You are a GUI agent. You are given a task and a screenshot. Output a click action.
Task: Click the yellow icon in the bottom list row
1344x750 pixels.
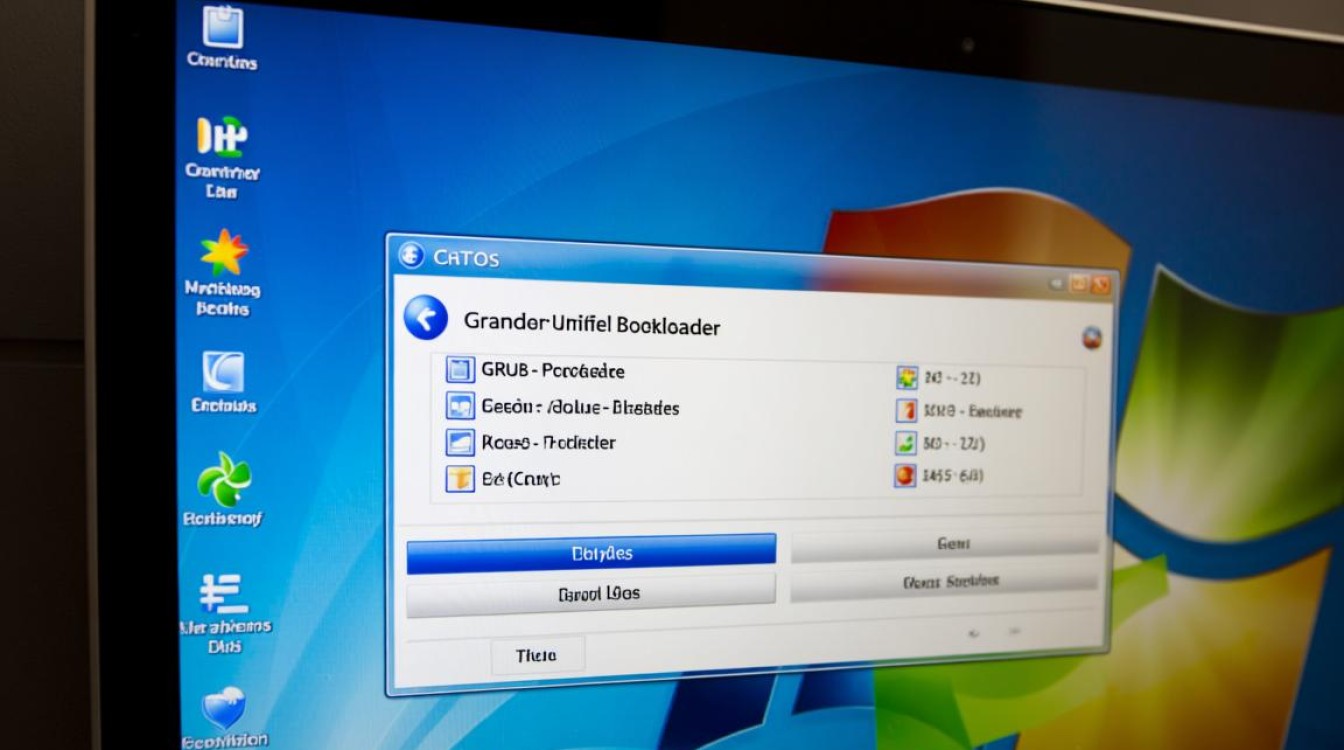coord(459,479)
